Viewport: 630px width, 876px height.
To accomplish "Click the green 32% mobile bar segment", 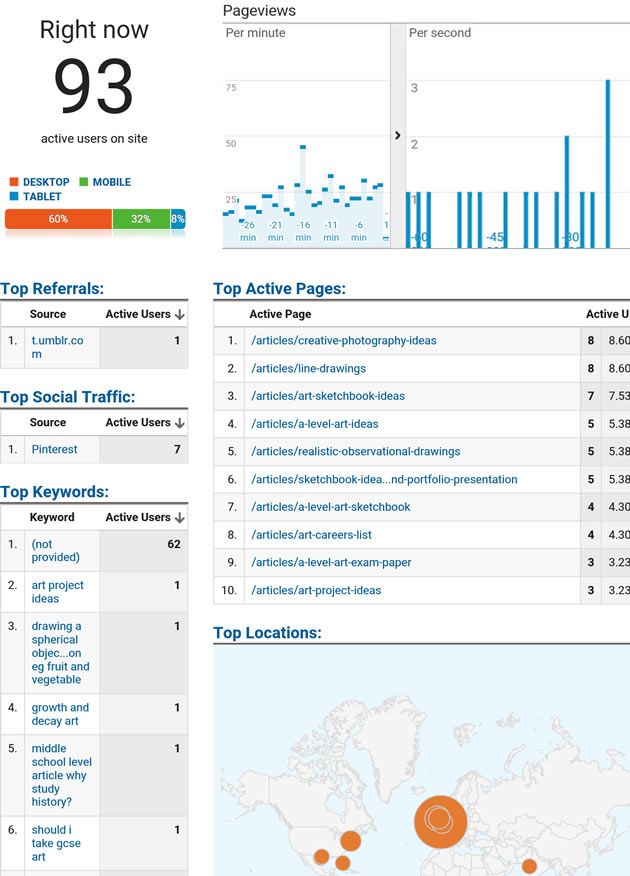I will coord(141,219).
